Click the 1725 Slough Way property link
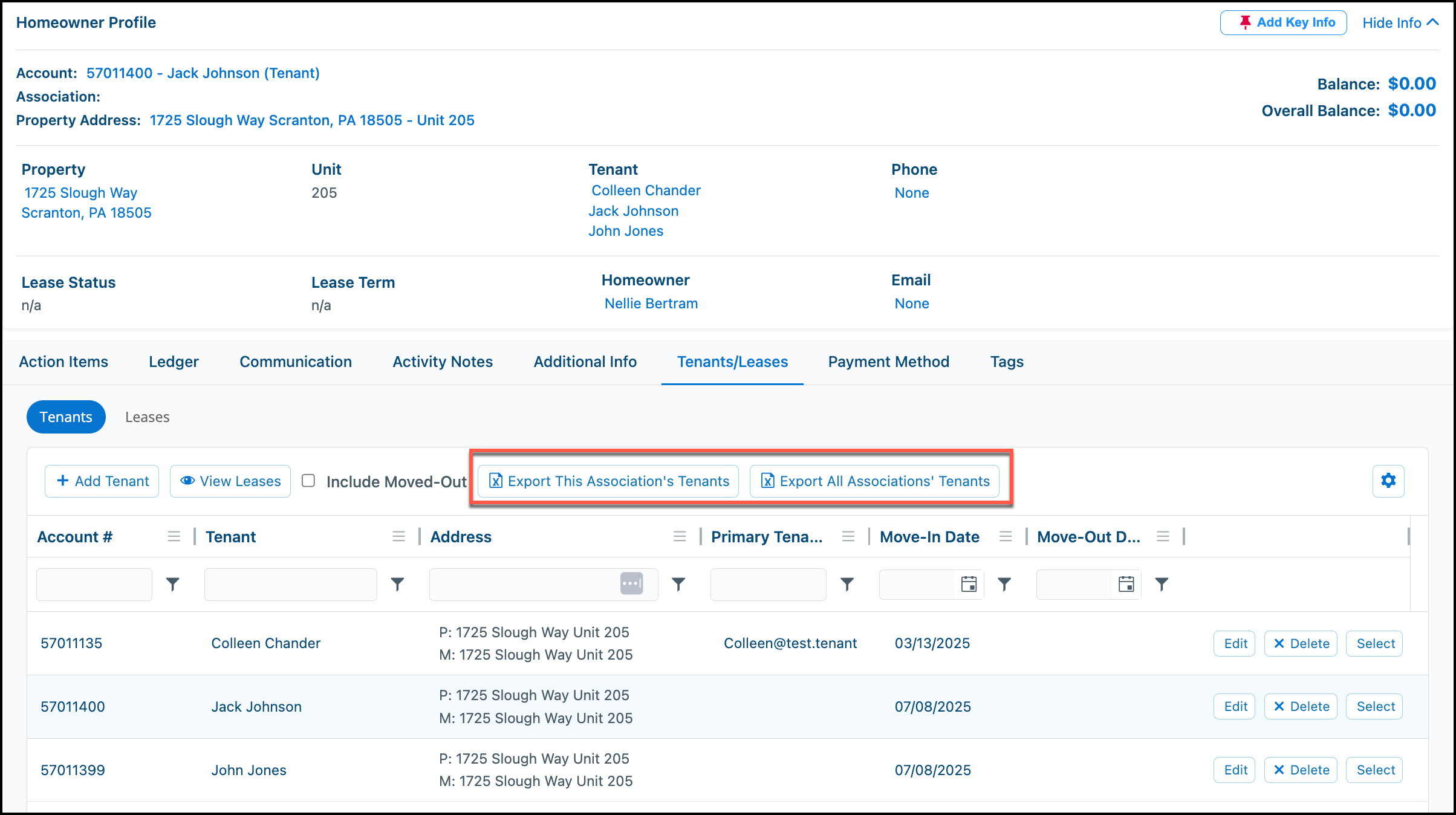Screen dimensions: 1456x815 coord(86,203)
